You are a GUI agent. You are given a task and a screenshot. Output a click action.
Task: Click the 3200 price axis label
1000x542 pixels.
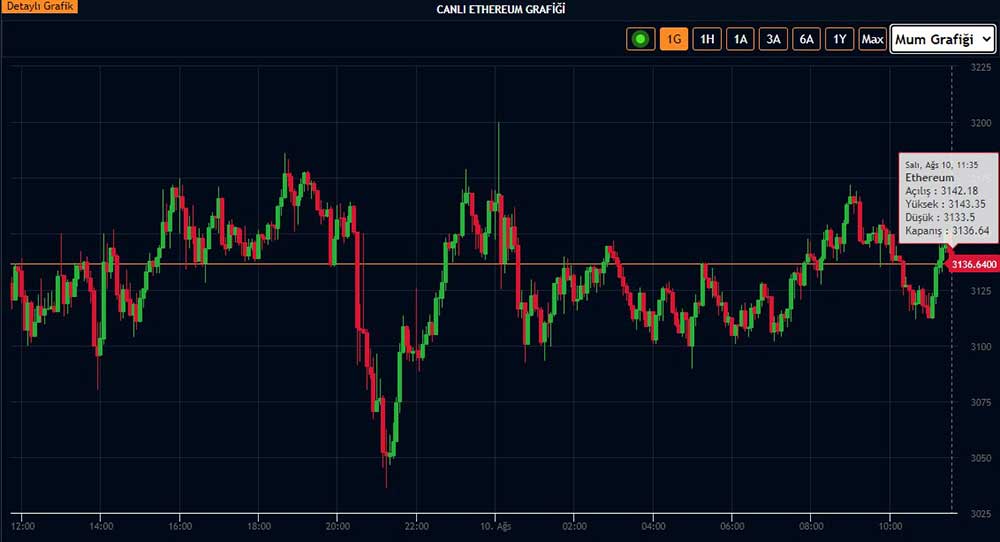point(981,123)
